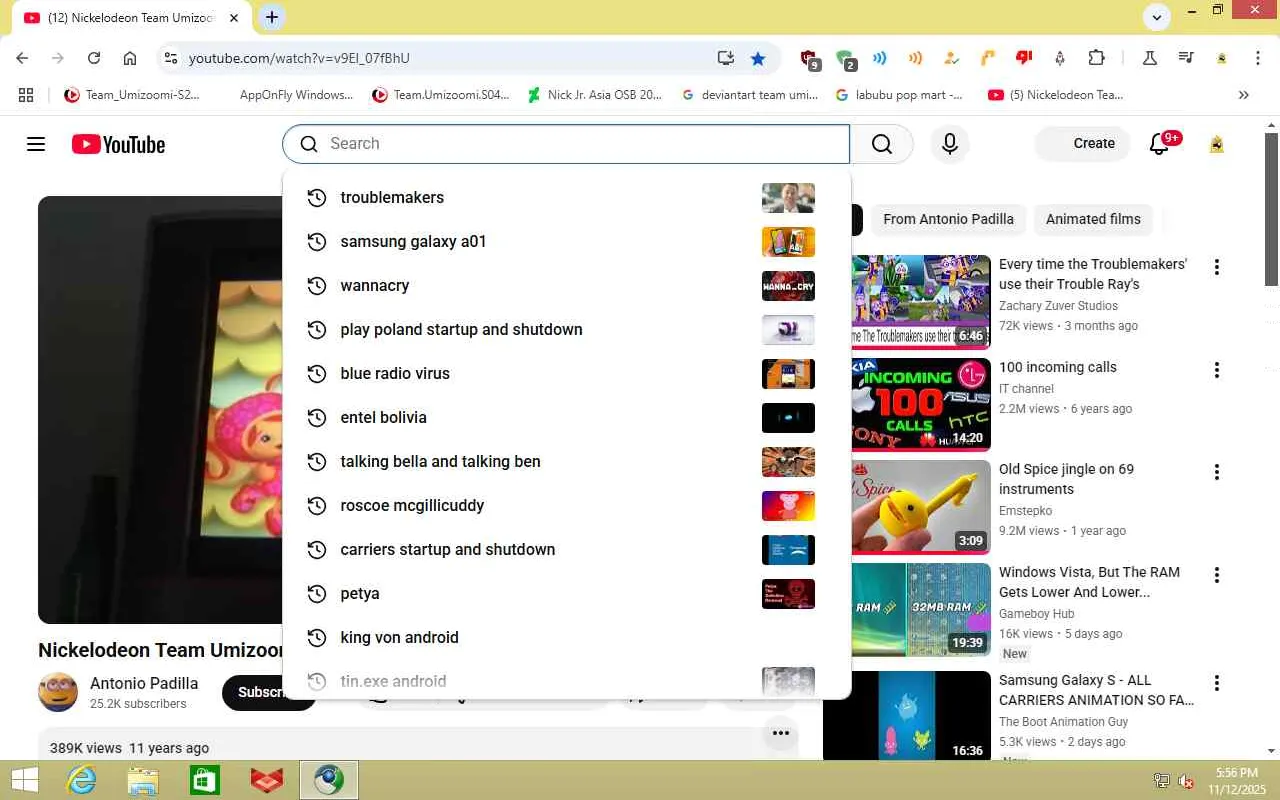Viewport: 1280px width, 800px height.
Task: Choose 'king von android' search suggestion
Action: coord(567,638)
